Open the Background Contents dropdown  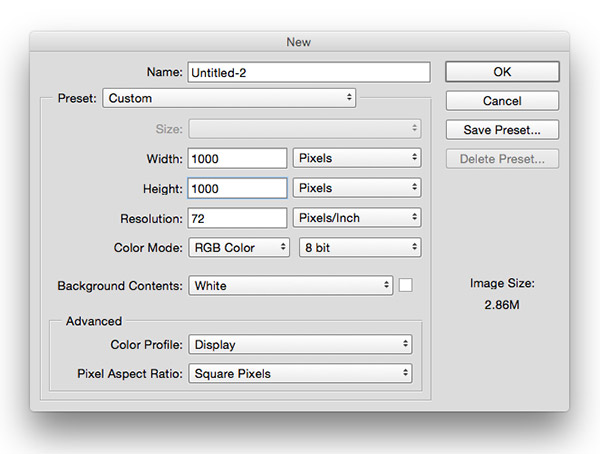(290, 285)
